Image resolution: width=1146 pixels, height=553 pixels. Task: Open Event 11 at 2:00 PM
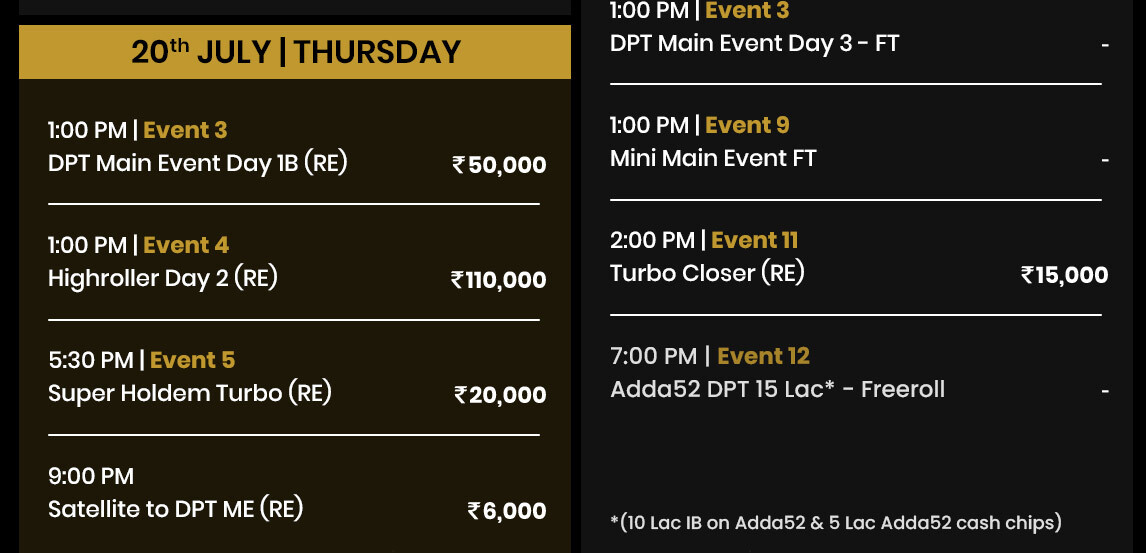754,240
